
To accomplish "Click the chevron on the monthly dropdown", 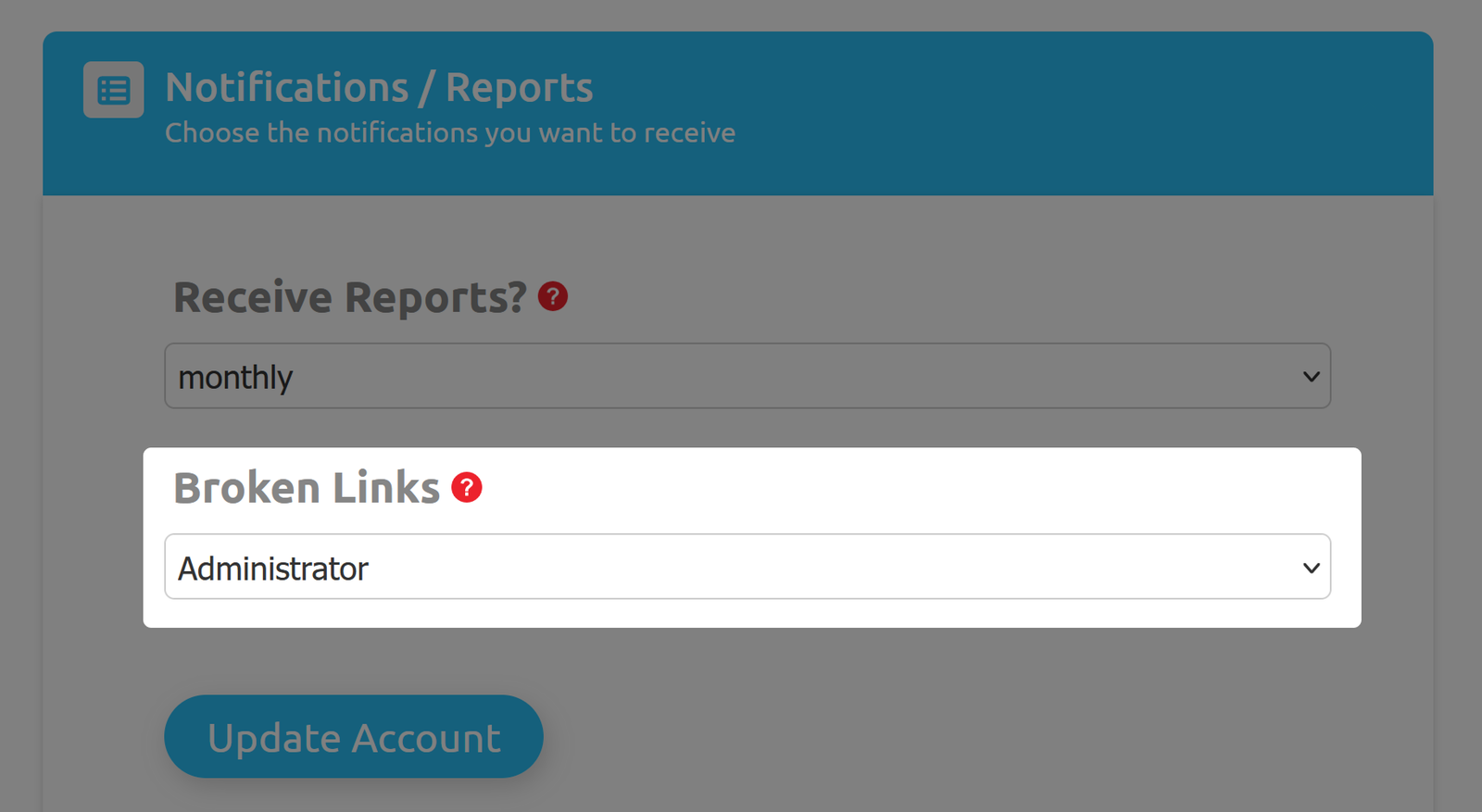I will coord(1310,376).
